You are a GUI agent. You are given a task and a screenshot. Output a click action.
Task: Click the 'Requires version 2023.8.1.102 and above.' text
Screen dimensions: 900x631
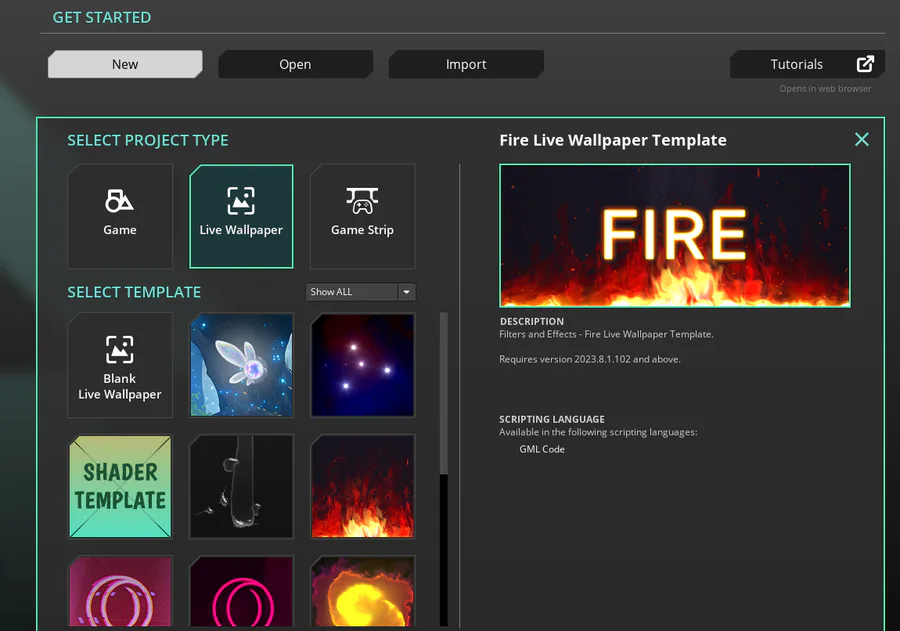[589, 359]
